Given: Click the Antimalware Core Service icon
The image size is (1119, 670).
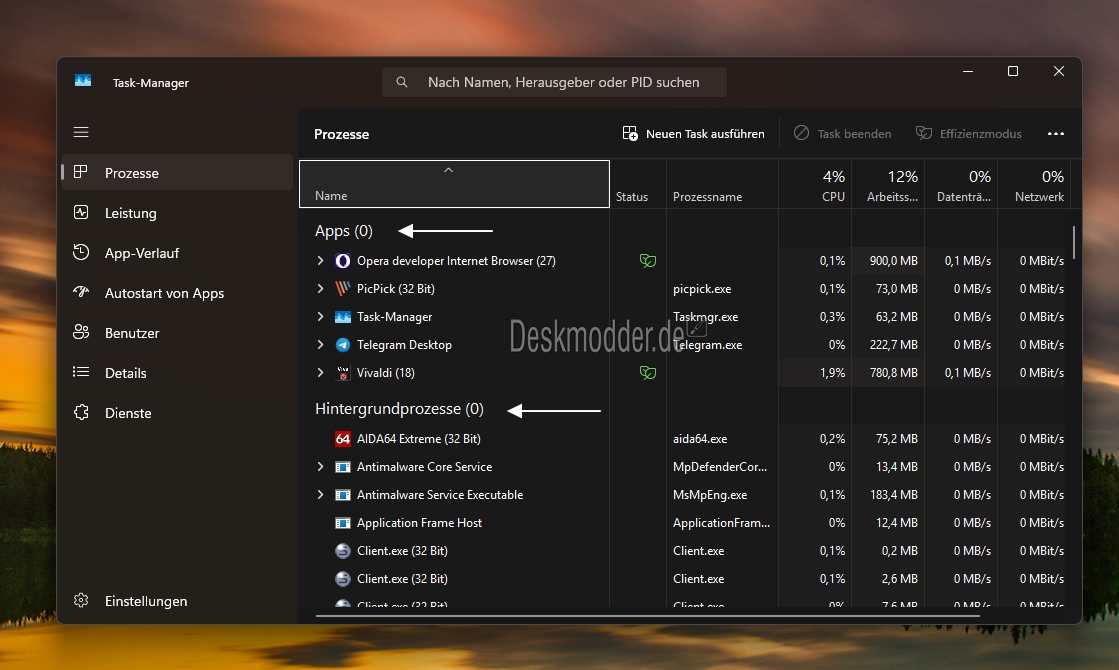Looking at the screenshot, I should tap(343, 467).
